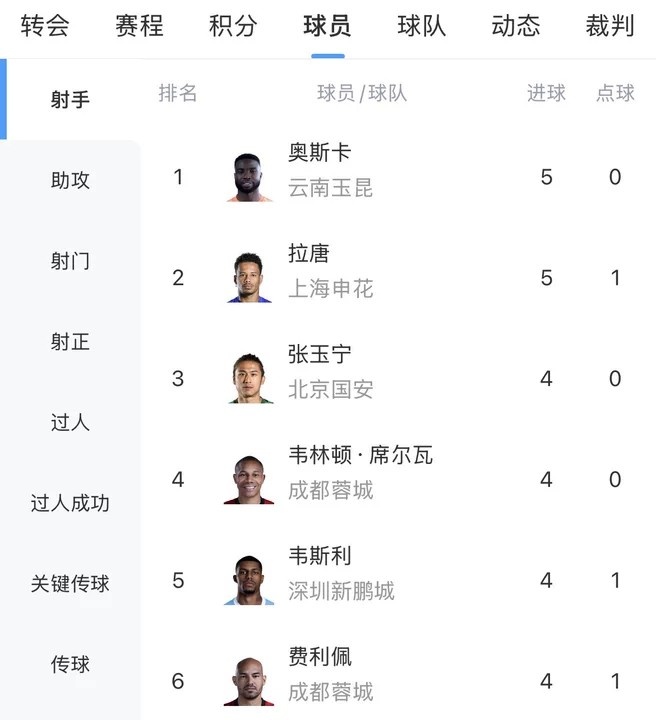Click 奥斯卡's player avatar
This screenshot has width=656, height=720.
[x=249, y=177]
